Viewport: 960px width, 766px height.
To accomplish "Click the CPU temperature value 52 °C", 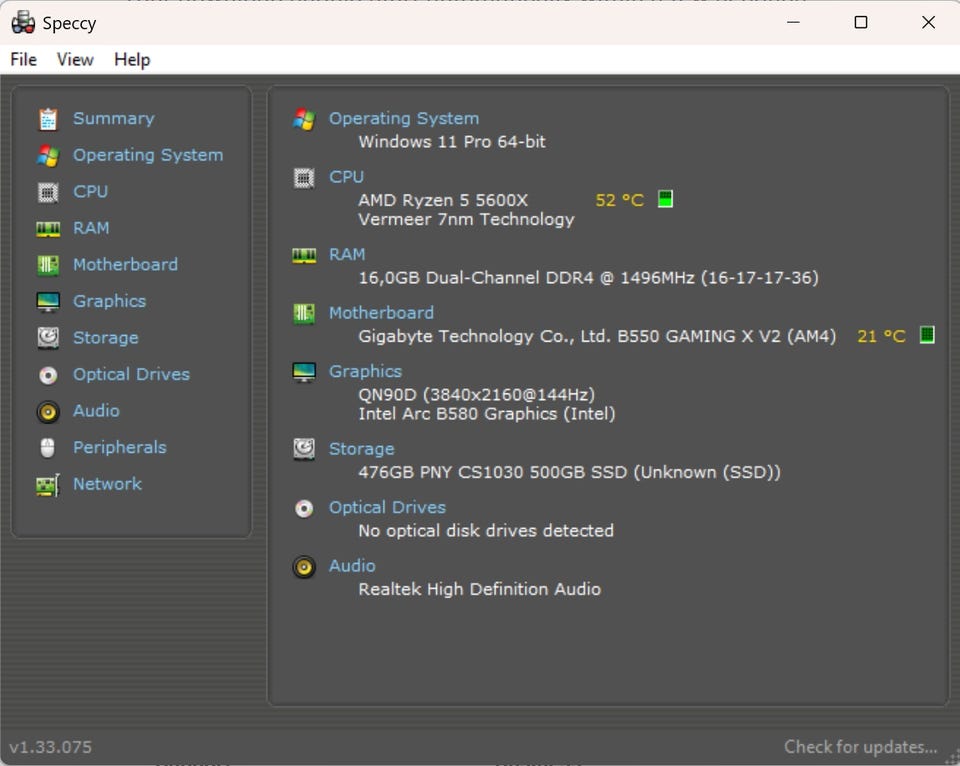I will tap(619, 200).
